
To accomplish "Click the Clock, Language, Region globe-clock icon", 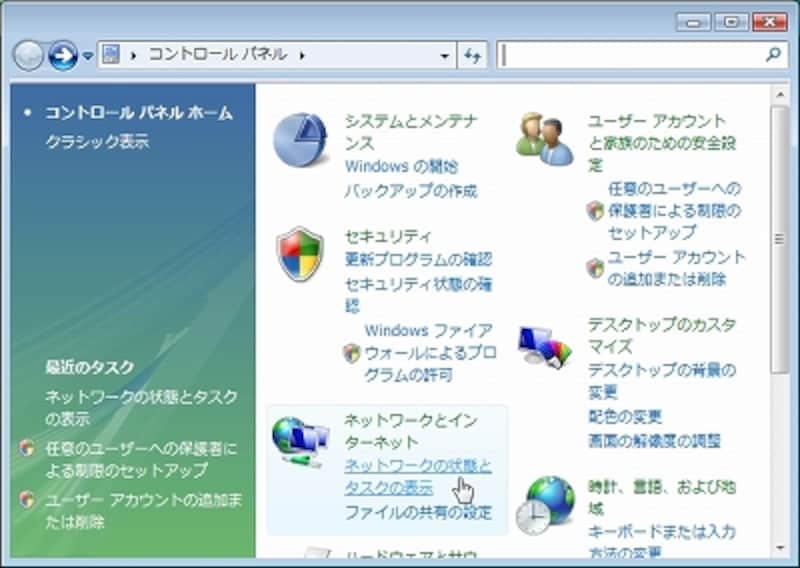I will point(545,505).
